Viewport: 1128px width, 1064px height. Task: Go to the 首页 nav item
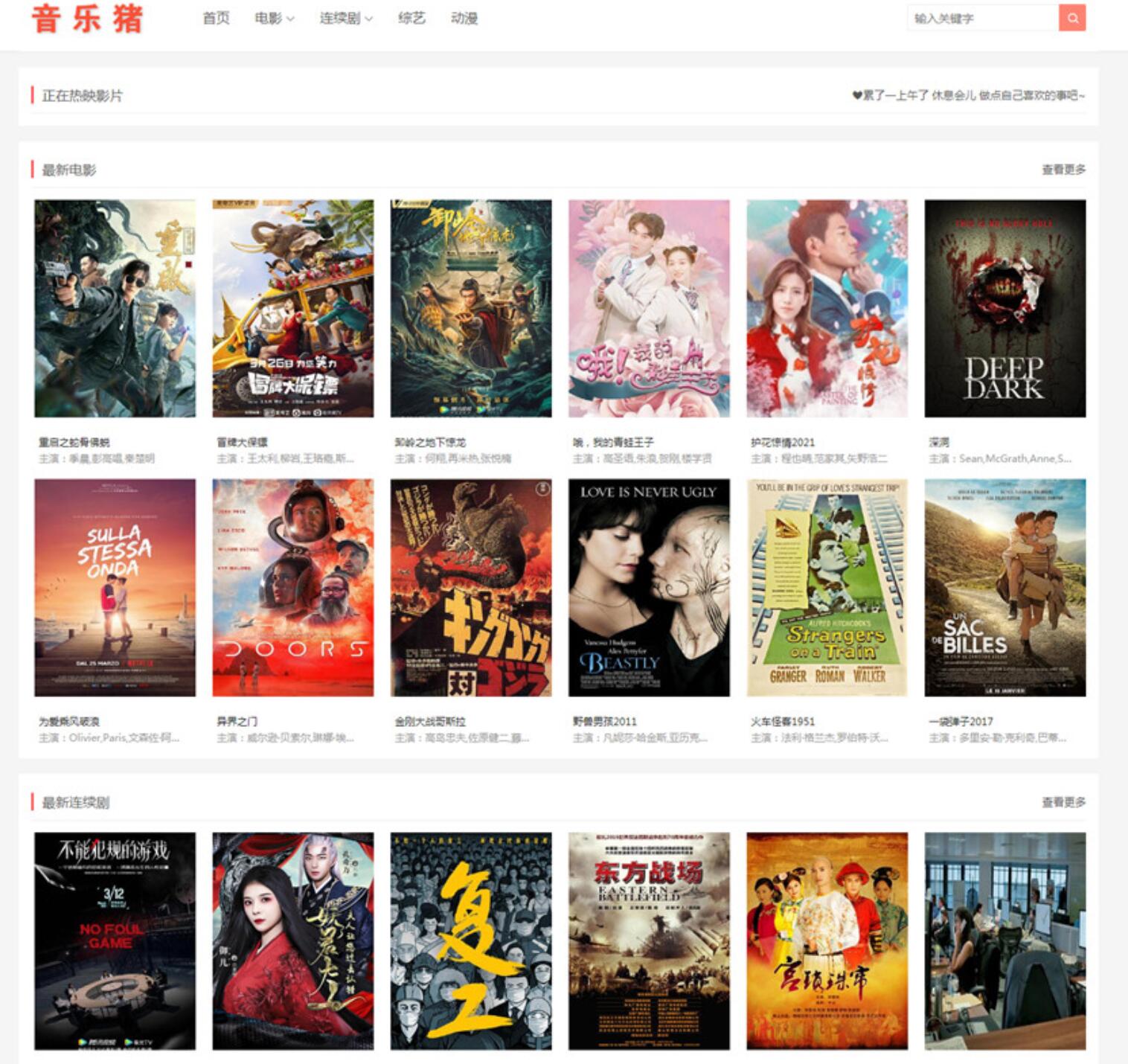pyautogui.click(x=216, y=19)
